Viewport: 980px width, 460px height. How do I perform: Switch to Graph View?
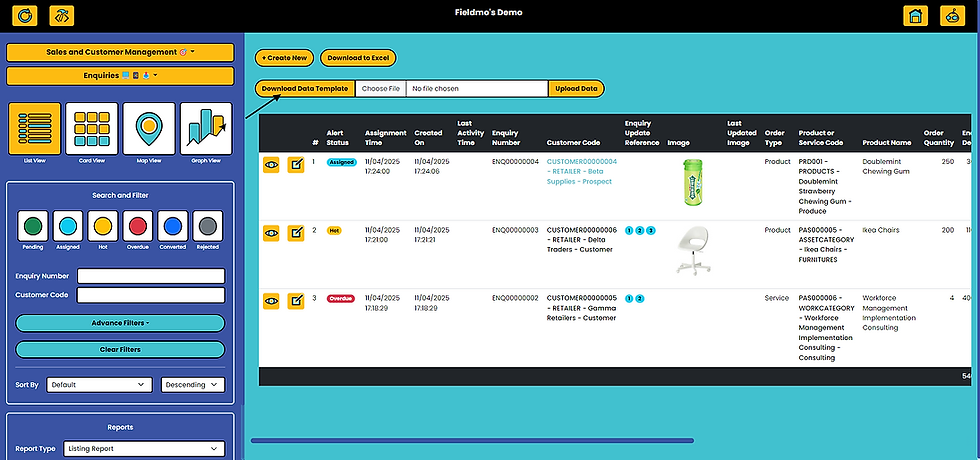206,129
